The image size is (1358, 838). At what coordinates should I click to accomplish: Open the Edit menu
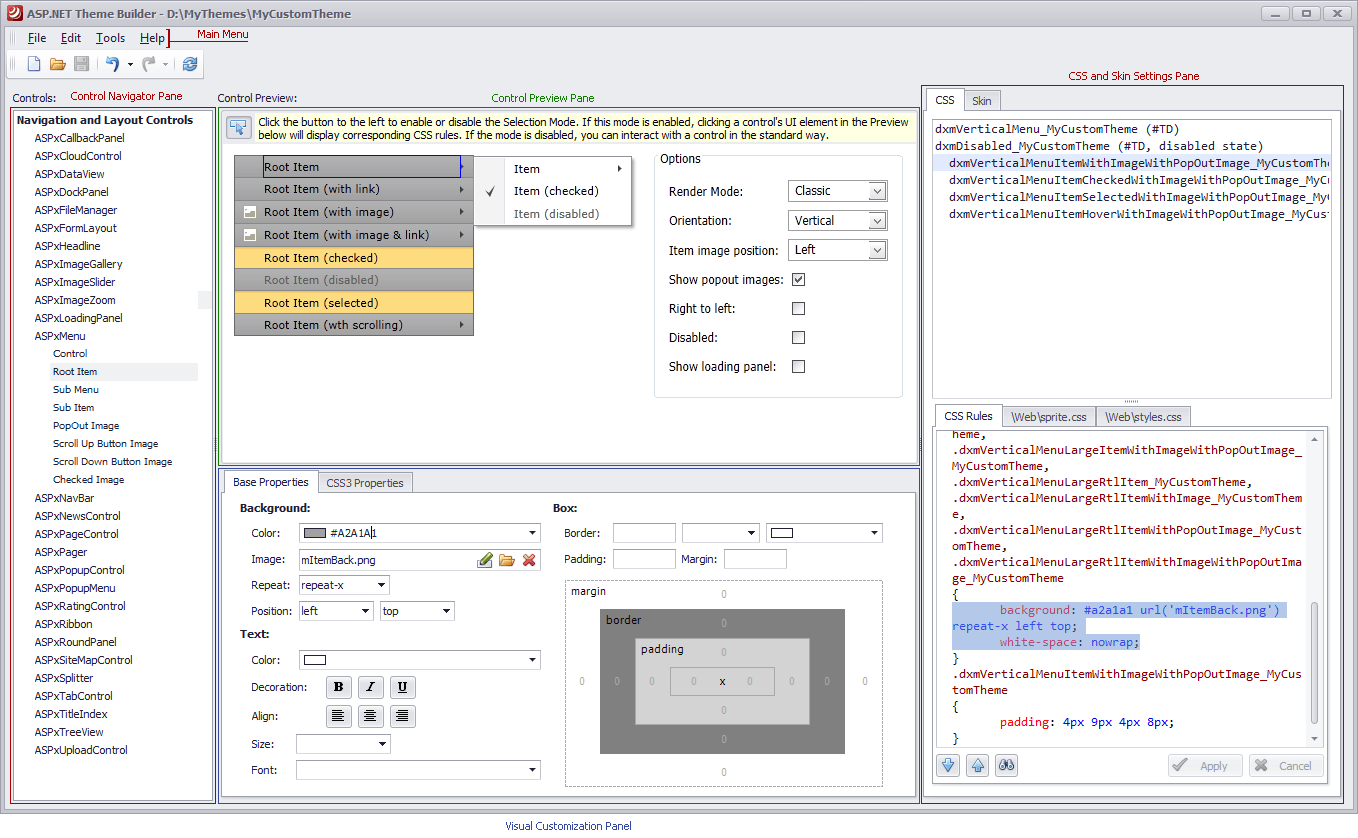click(x=71, y=38)
